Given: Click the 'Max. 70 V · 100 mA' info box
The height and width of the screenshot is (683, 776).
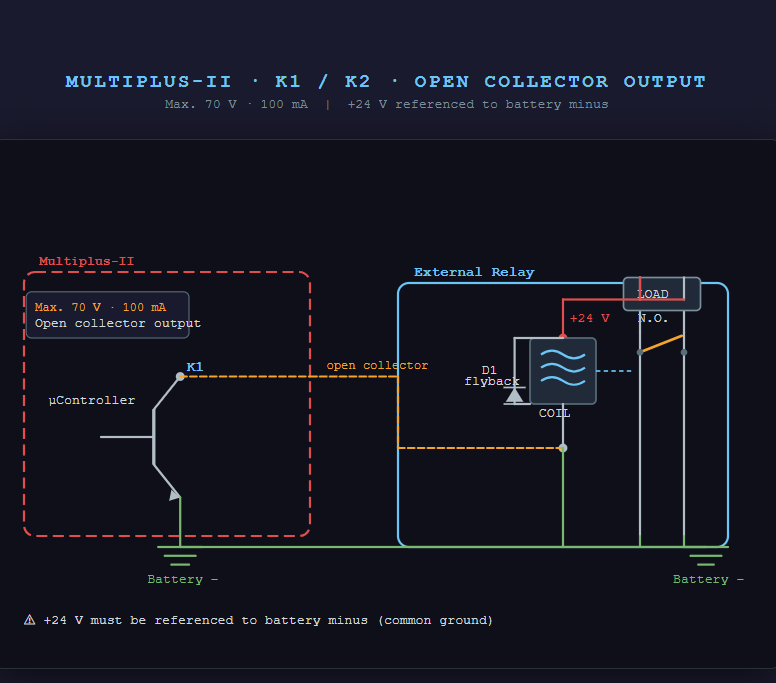Looking at the screenshot, I should (x=107, y=315).
